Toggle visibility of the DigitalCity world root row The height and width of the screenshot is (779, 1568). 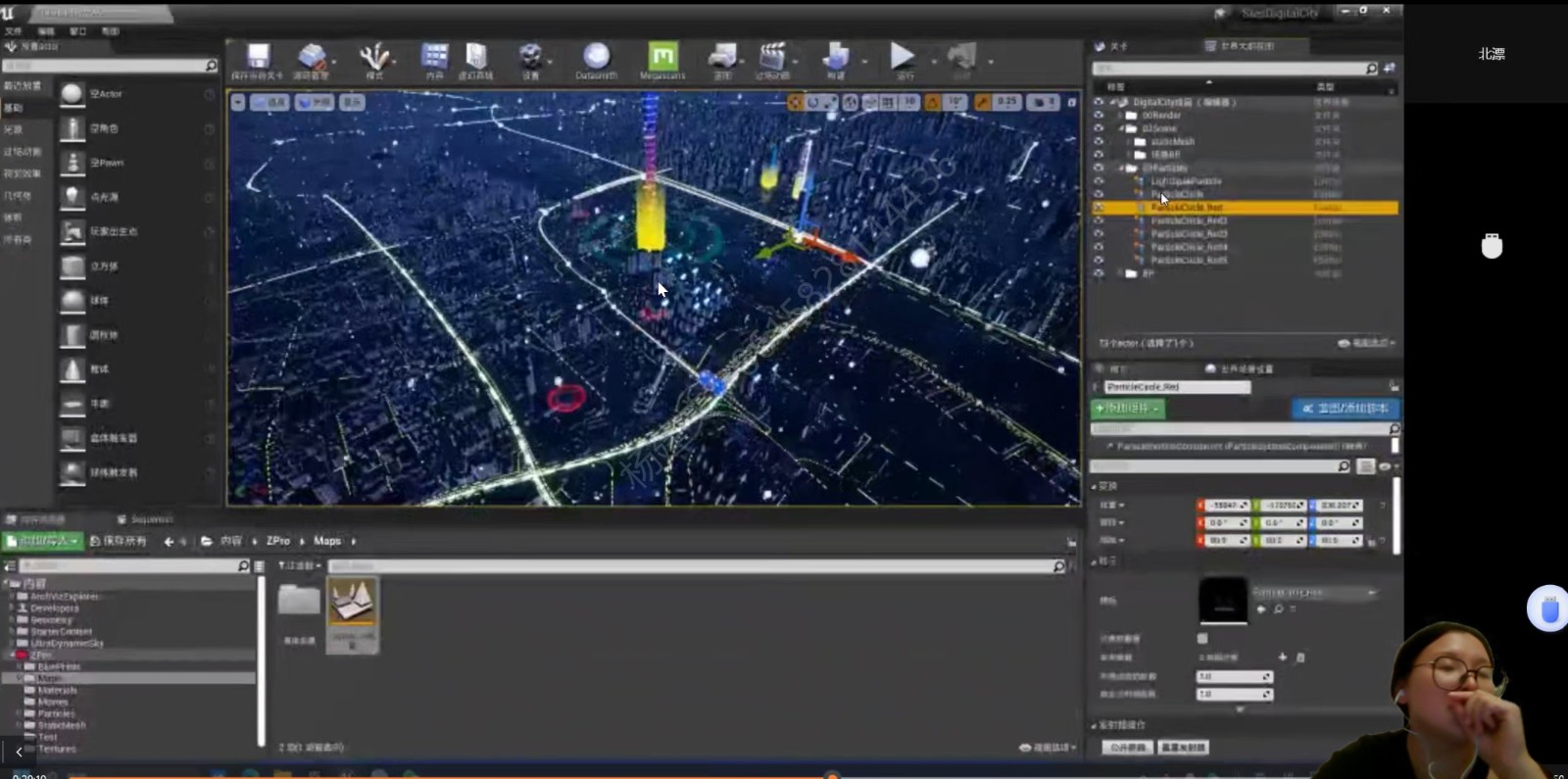pos(1099,102)
